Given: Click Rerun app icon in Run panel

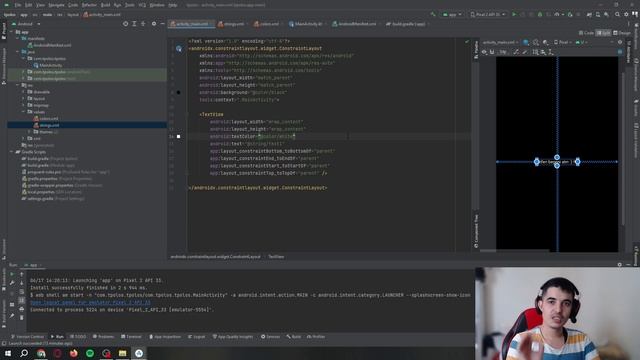Looking at the screenshot, I should (12, 274).
